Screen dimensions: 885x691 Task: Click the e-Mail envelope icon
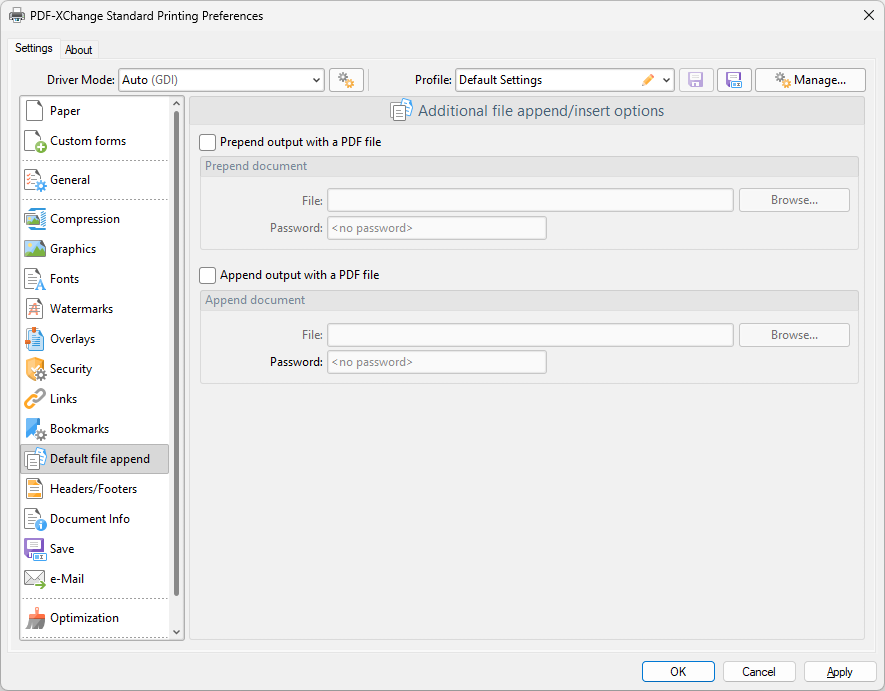(35, 579)
